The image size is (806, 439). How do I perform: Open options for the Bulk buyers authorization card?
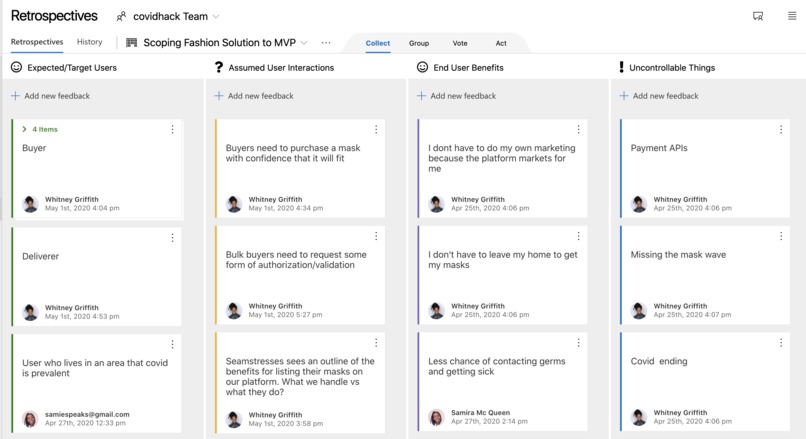click(376, 236)
